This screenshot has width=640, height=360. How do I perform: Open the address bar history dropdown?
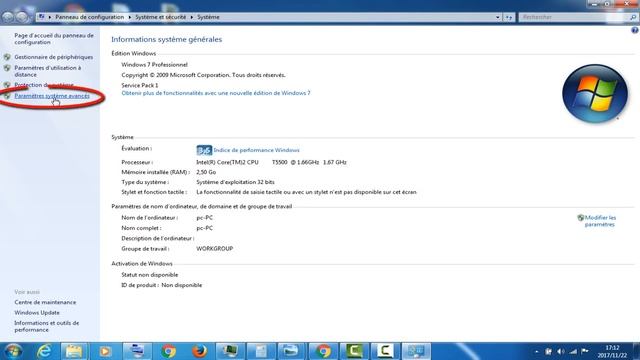pos(497,17)
